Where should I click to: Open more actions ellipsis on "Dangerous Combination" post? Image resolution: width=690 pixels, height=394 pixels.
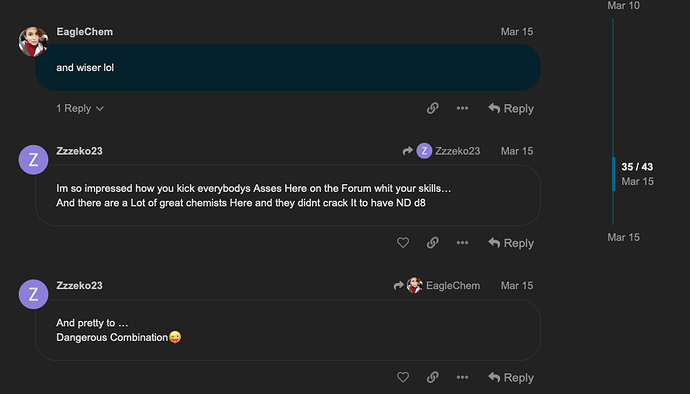pos(462,377)
